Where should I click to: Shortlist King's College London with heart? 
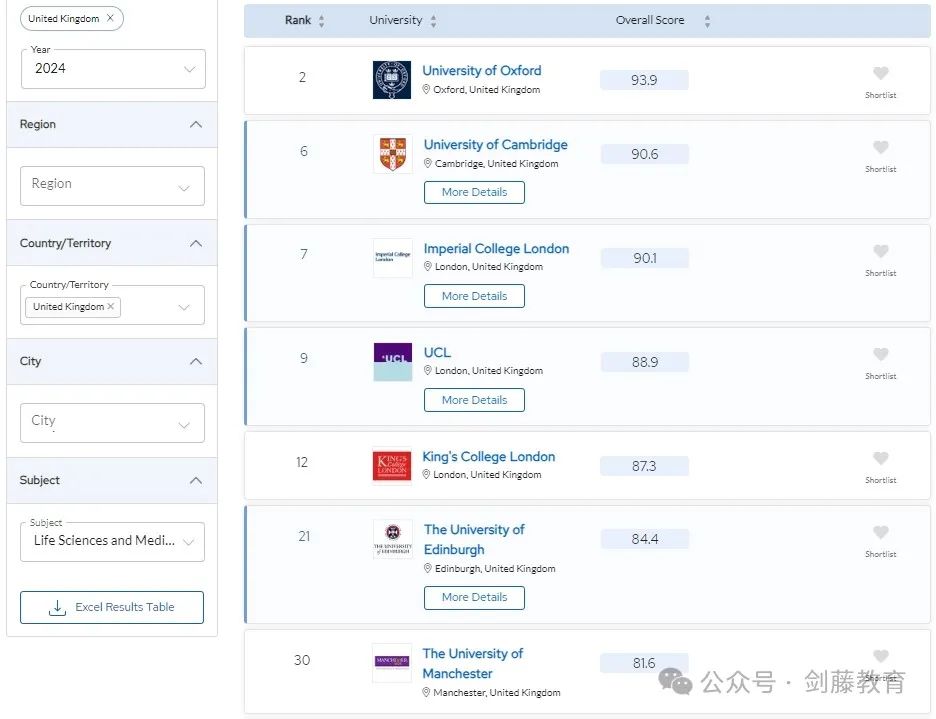coord(880,458)
